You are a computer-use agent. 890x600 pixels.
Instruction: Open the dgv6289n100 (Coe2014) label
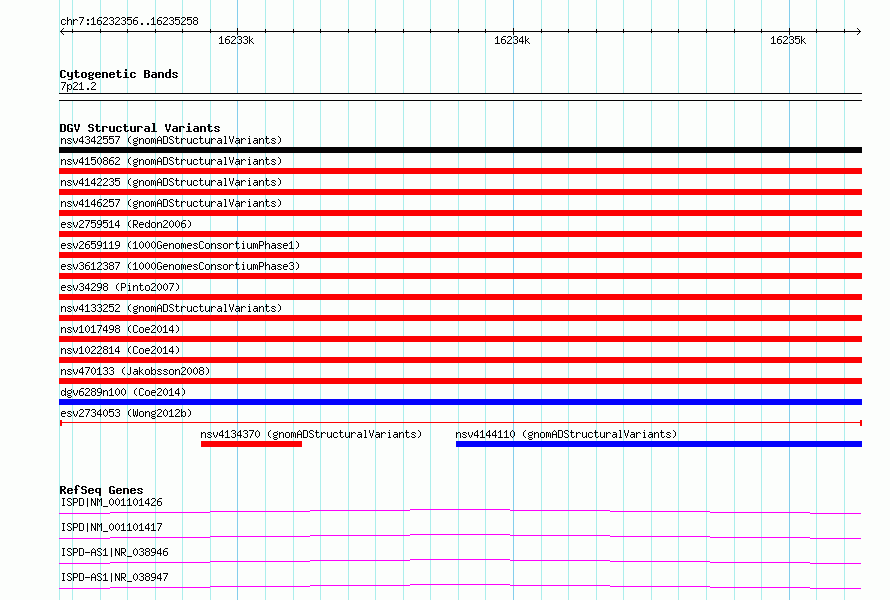click(123, 392)
